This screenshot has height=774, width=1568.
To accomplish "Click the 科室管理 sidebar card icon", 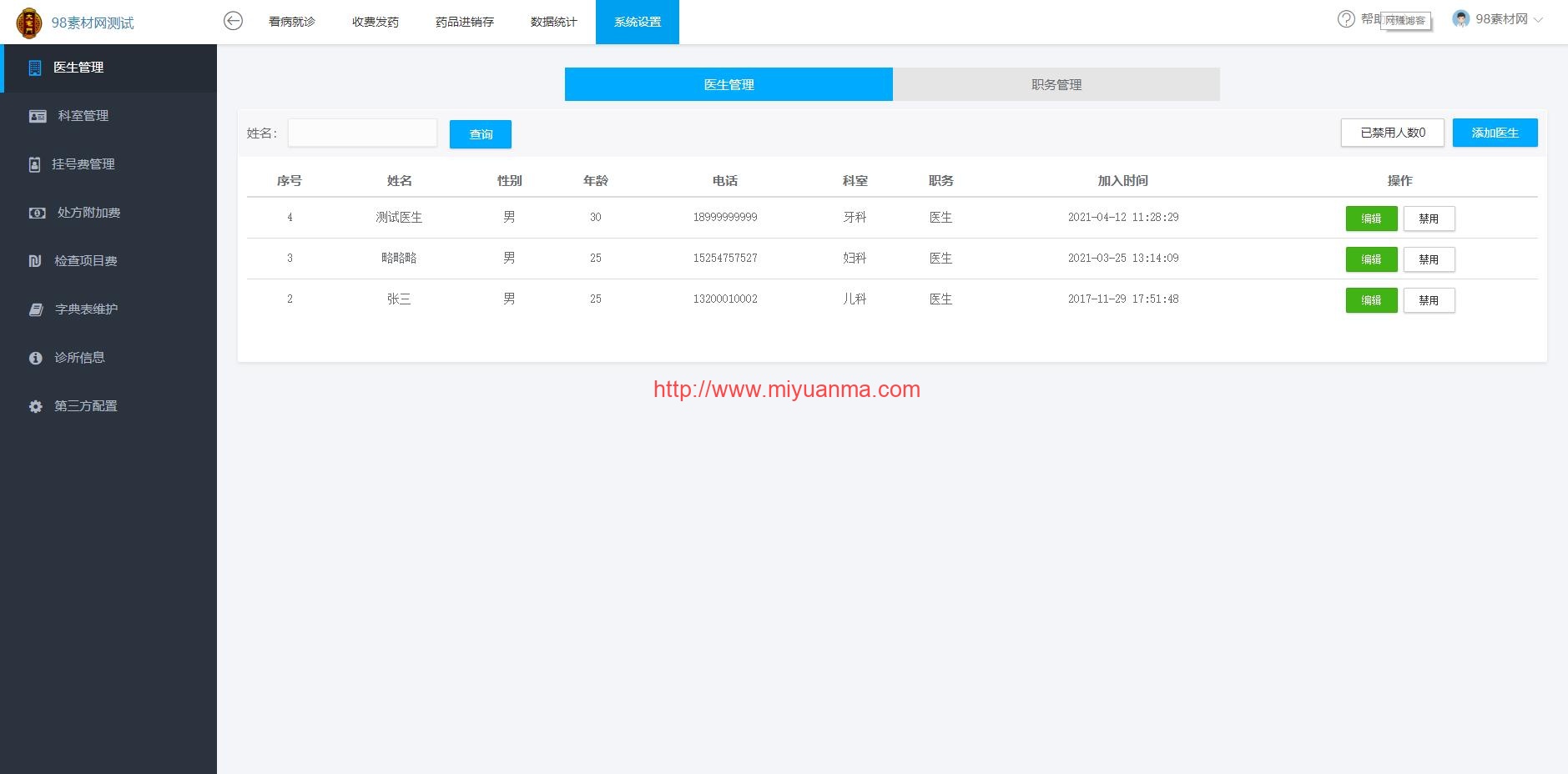I will click(x=38, y=117).
